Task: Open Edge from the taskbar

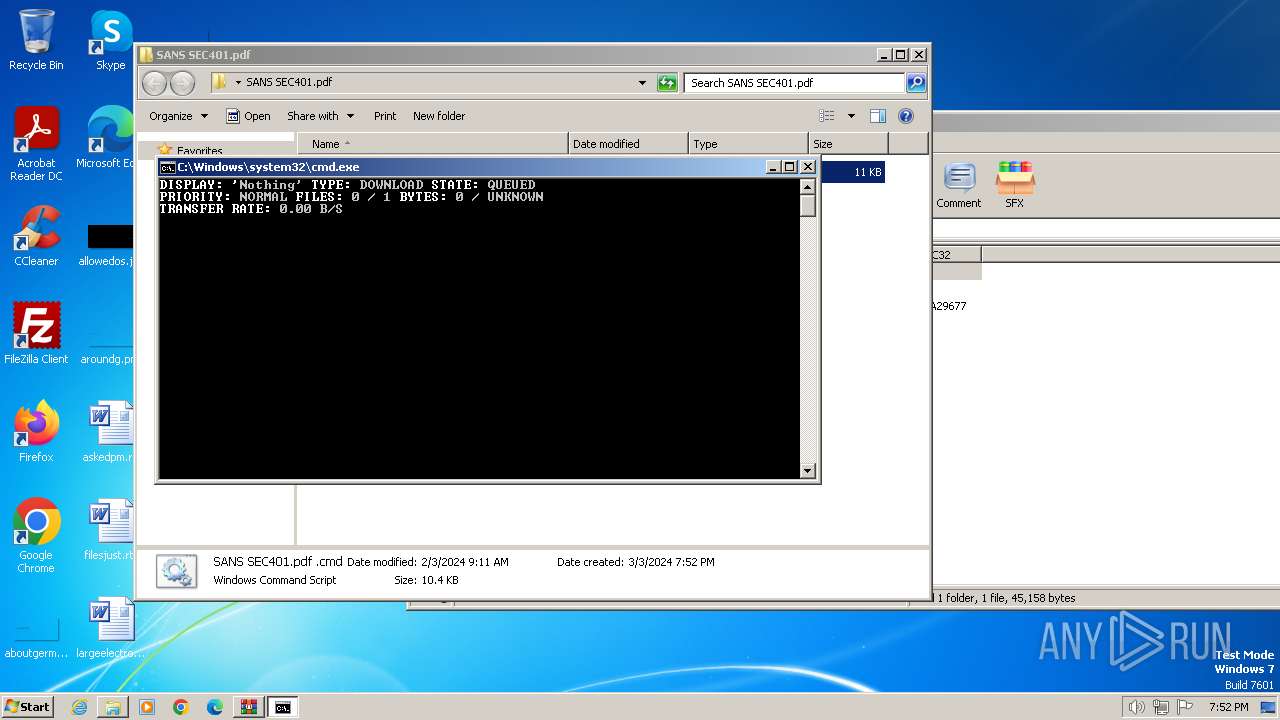Action: (215, 707)
